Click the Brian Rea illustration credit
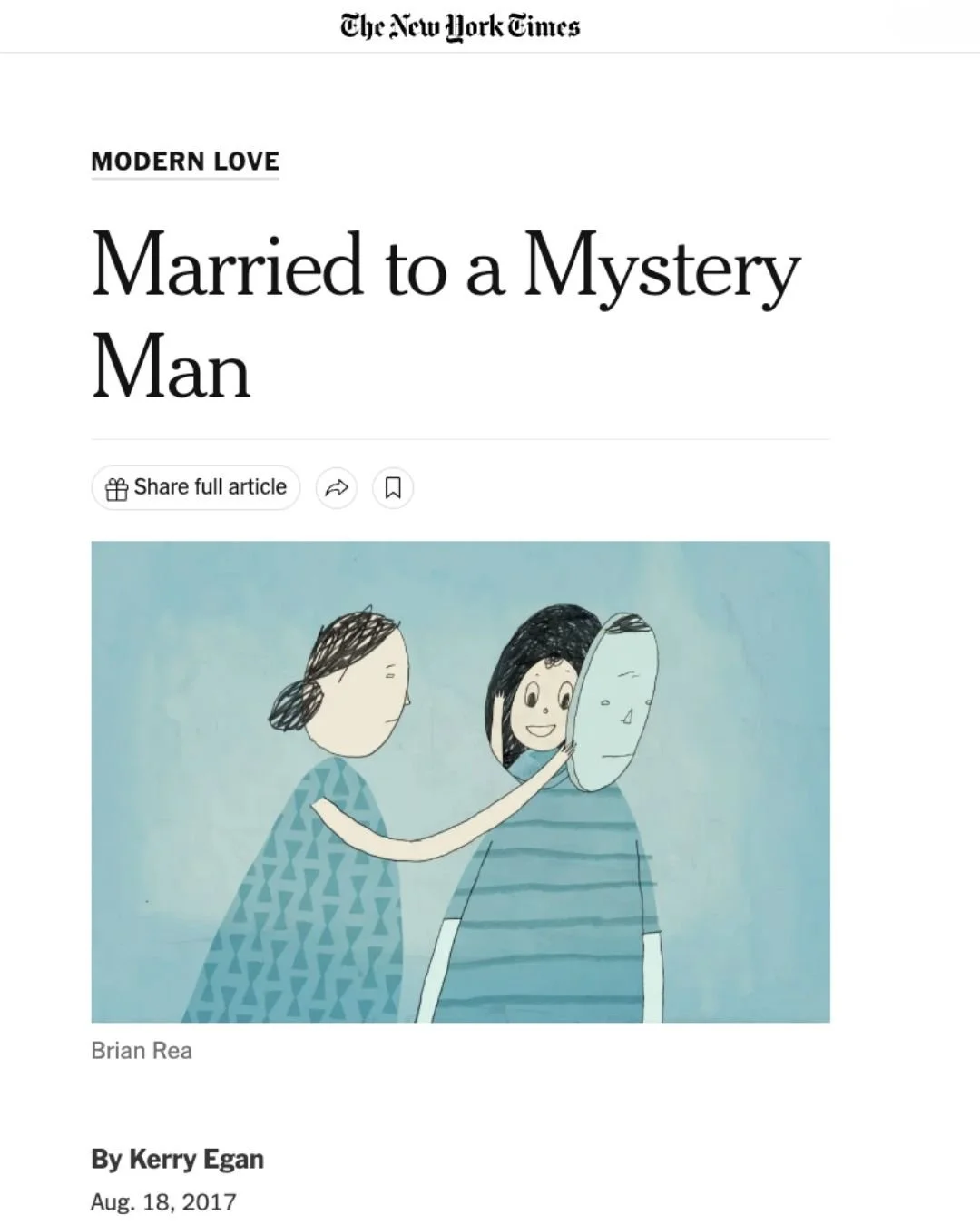 (142, 1051)
